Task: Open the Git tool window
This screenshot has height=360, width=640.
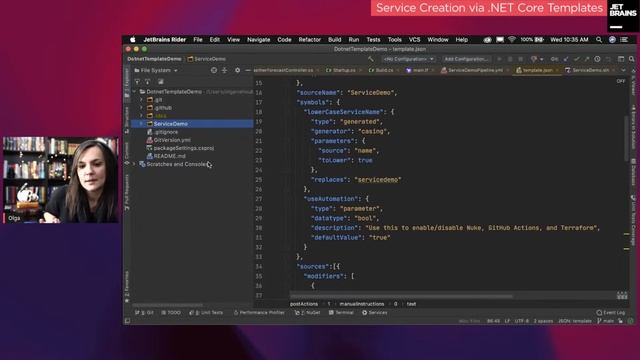Action: (144, 313)
